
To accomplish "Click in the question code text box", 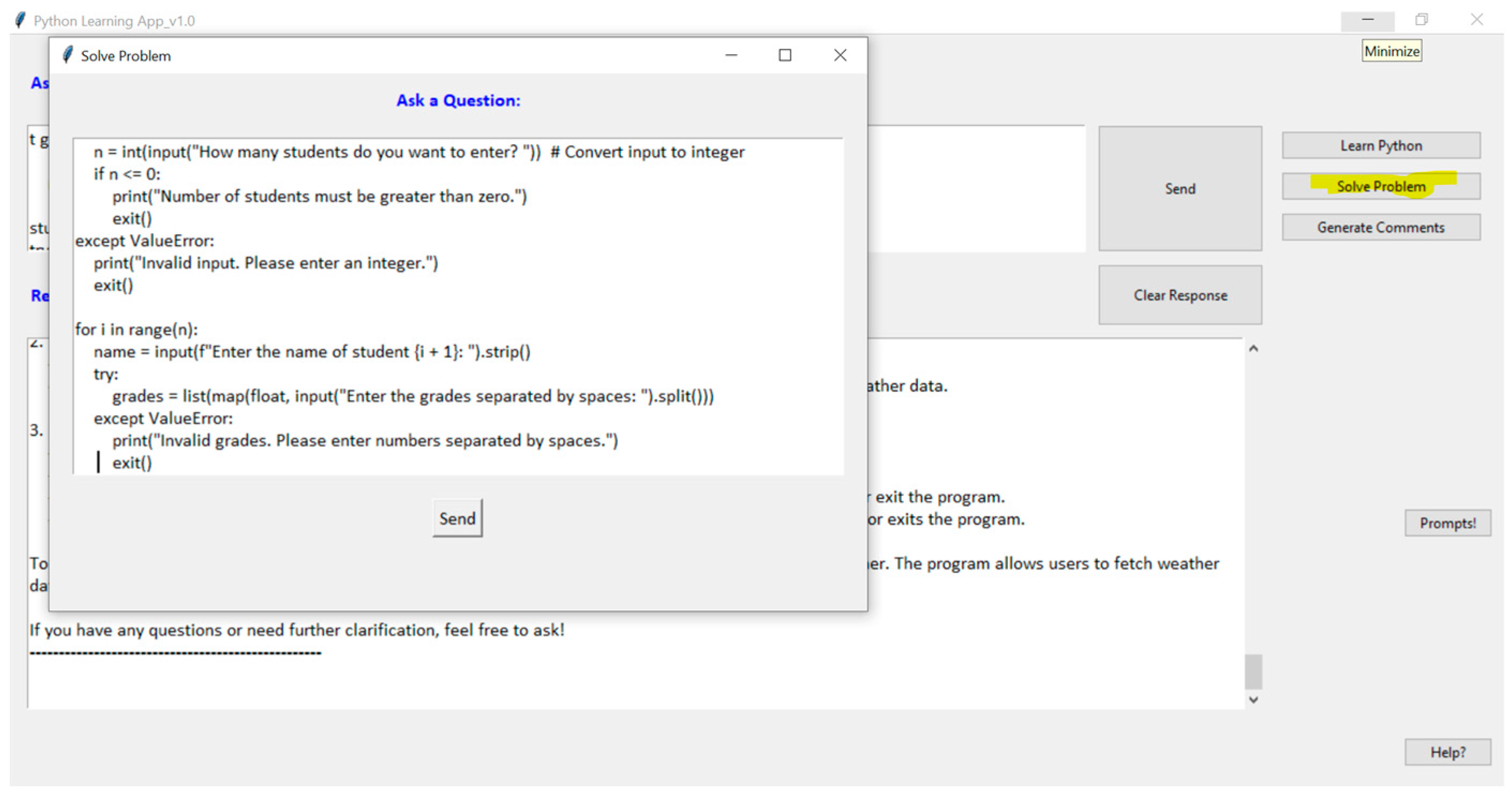I will point(458,305).
